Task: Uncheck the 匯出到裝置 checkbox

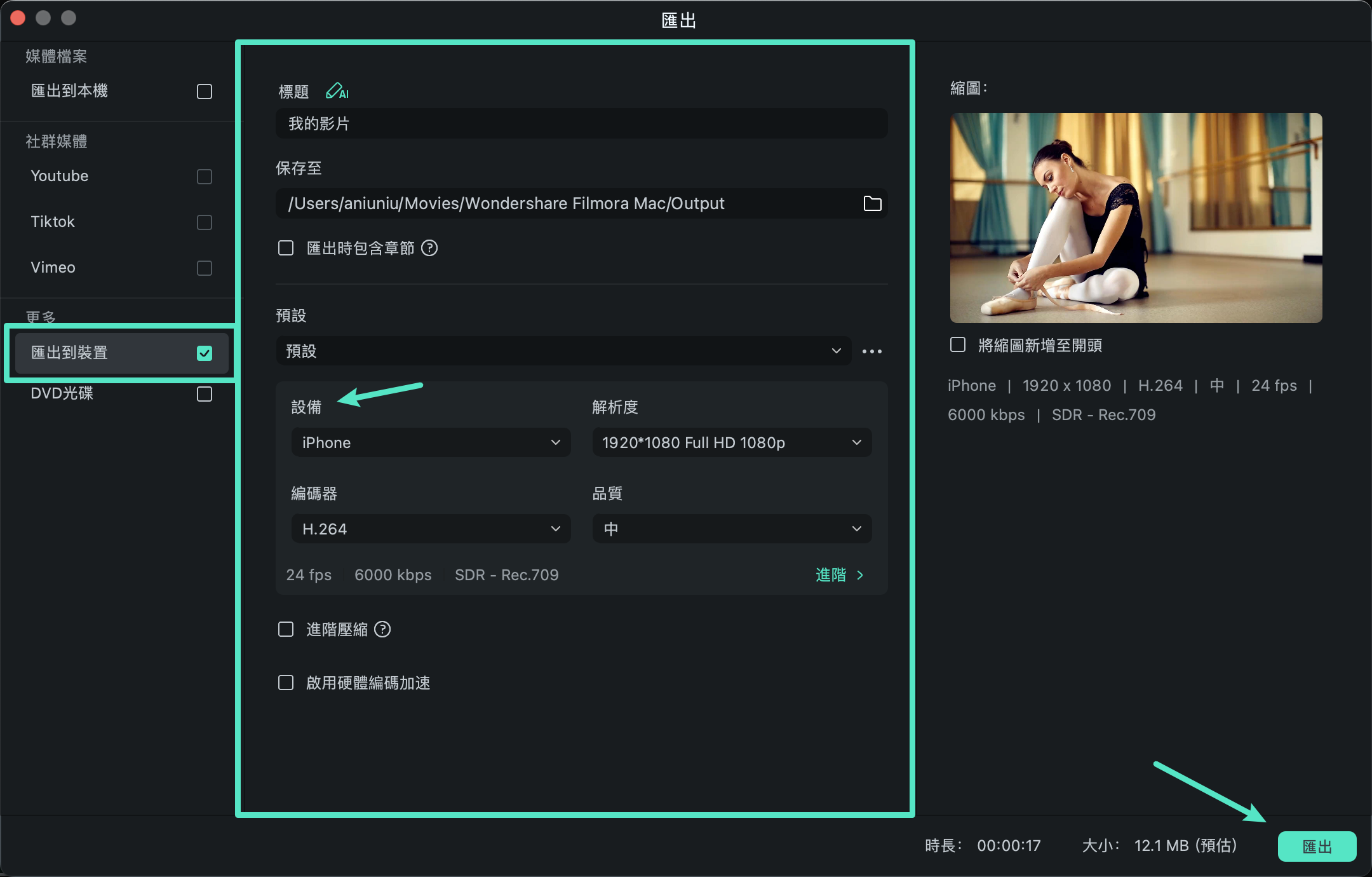Action: 205,353
